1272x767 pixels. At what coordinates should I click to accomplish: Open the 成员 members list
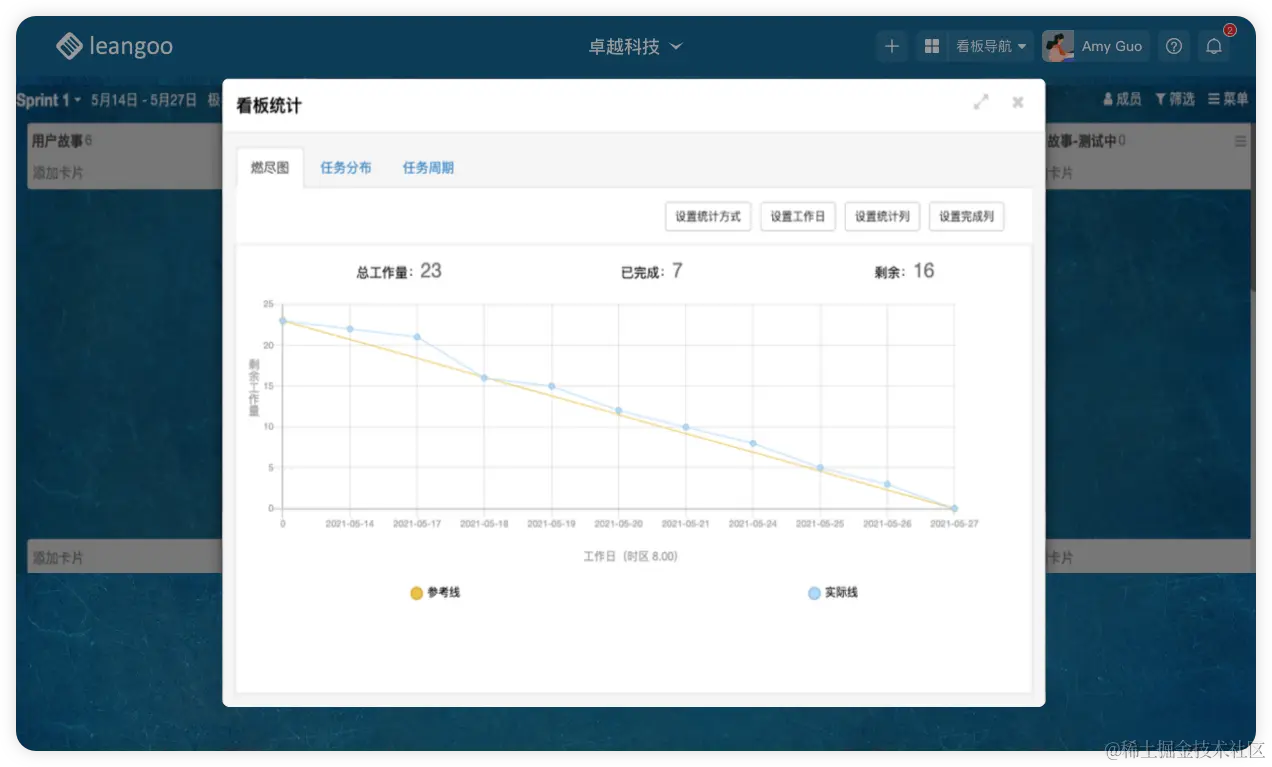tap(1122, 99)
